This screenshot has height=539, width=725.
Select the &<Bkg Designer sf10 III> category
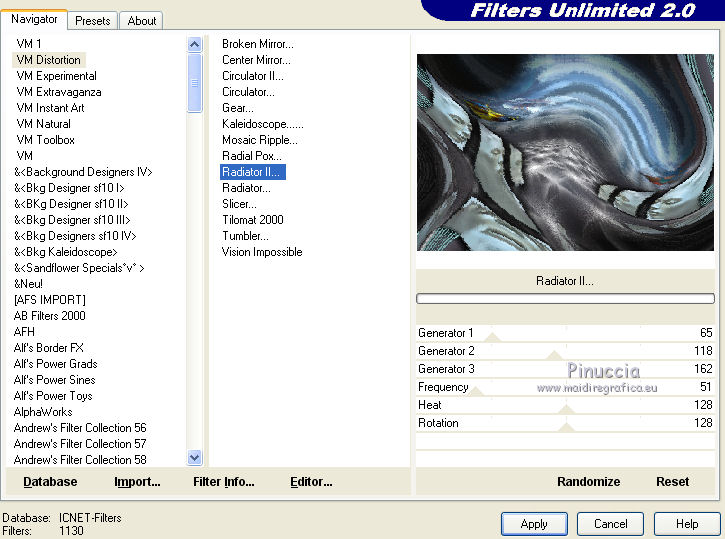click(72, 220)
